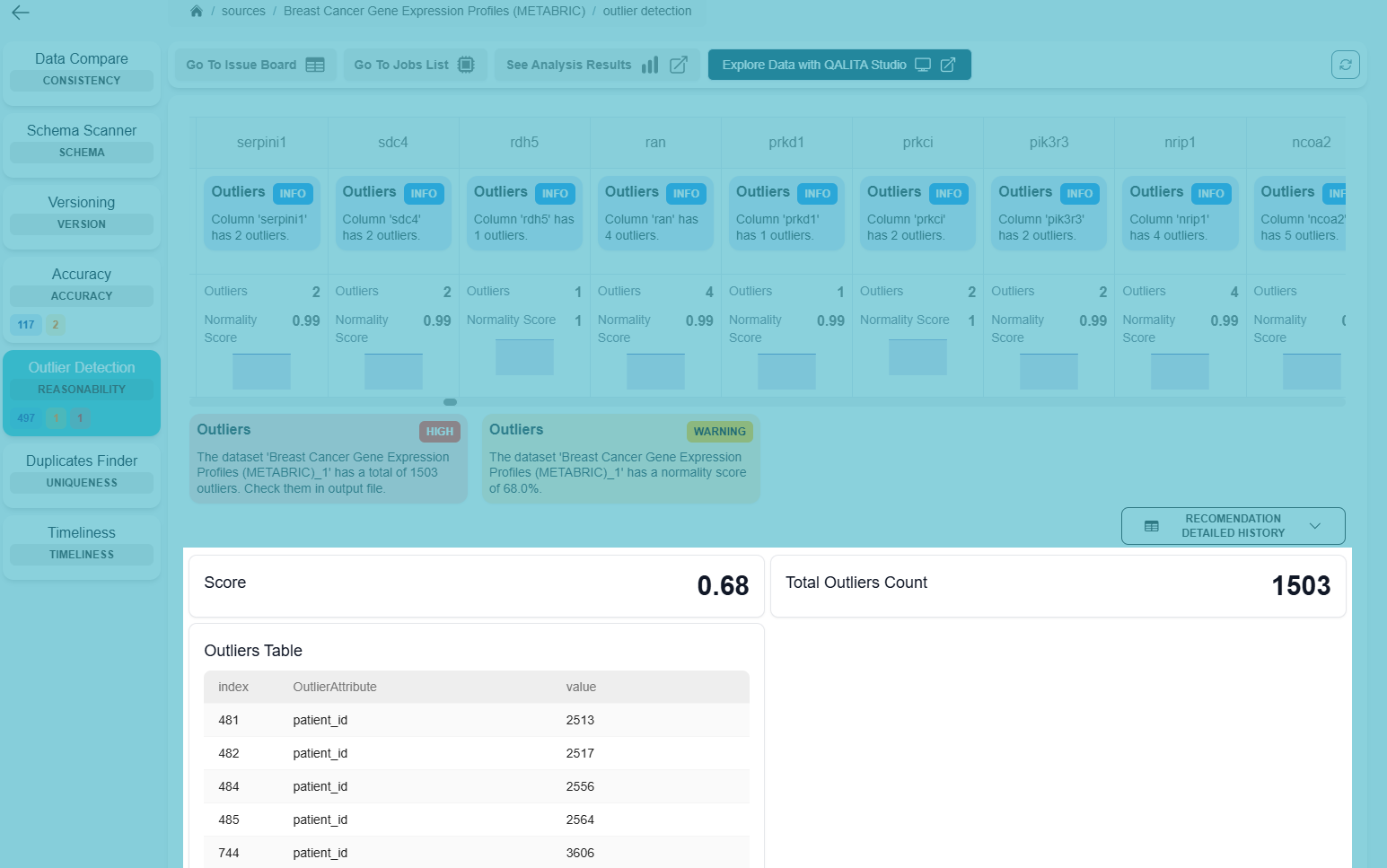The width and height of the screenshot is (1387, 868).
Task: Click the jobs list chip icon
Action: tap(466, 65)
